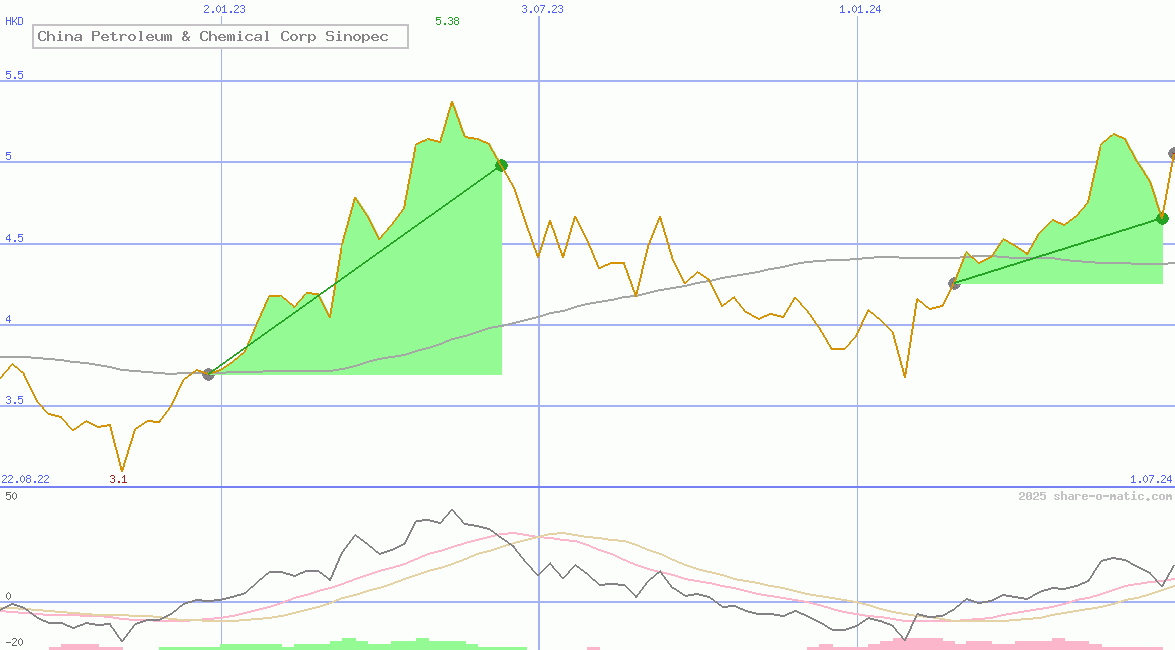Viewport: 1175px width, 650px height.
Task: Click the green sell marker at price 5
Action: pos(502,165)
